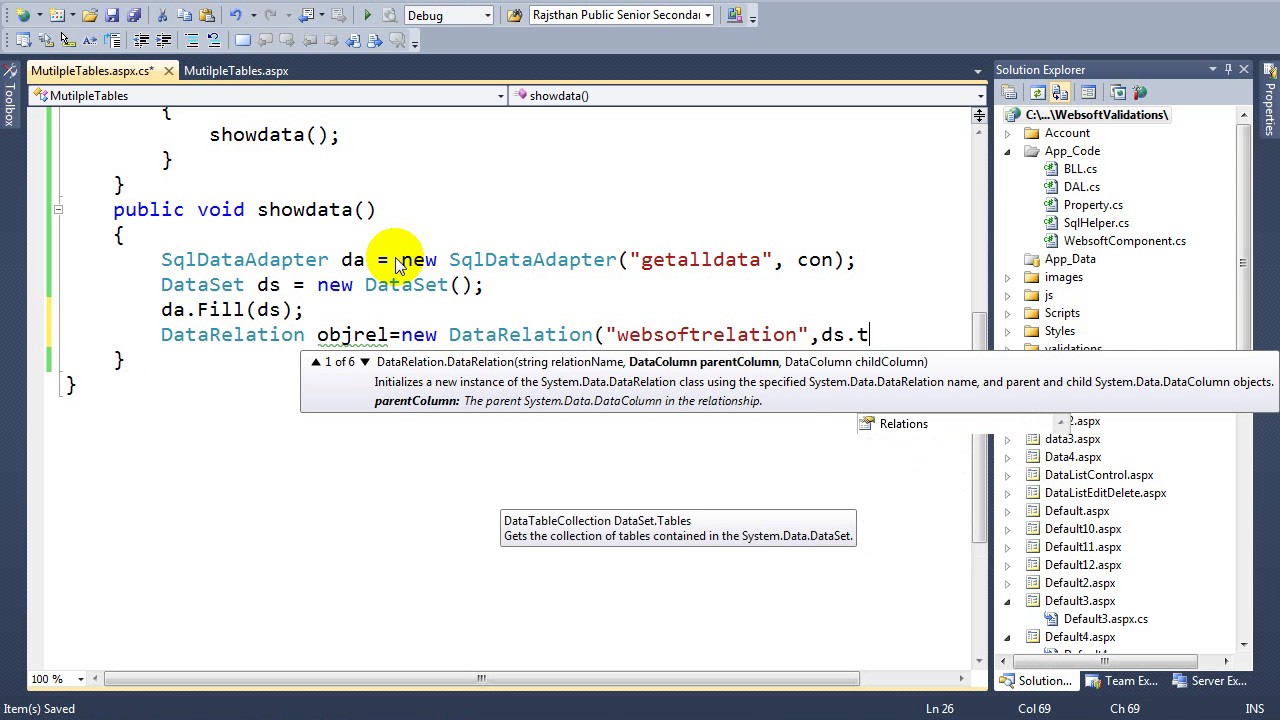Click Solution Explorer Properties toolbar icon
The height and width of the screenshot is (720, 1280).
(1010, 92)
